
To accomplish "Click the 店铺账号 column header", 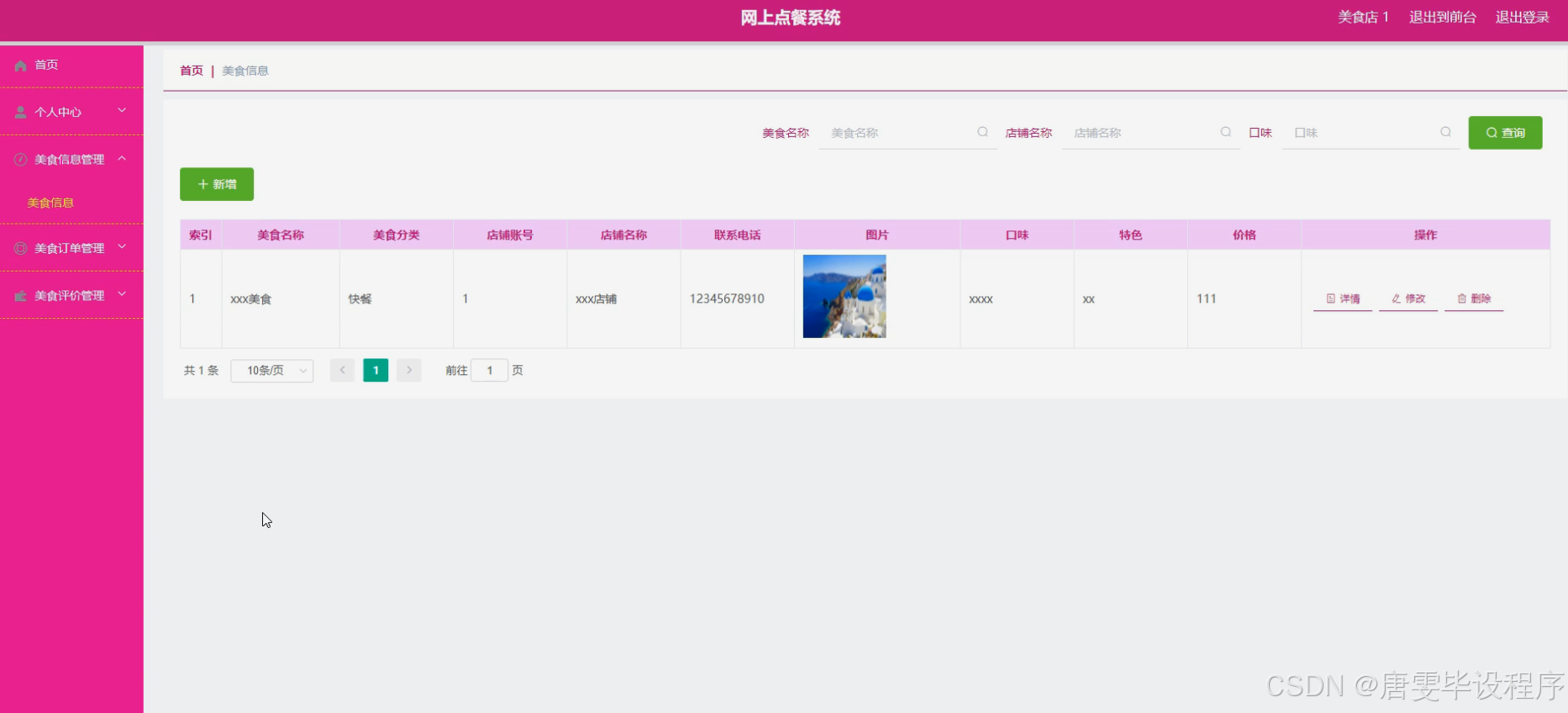I will pyautogui.click(x=510, y=235).
